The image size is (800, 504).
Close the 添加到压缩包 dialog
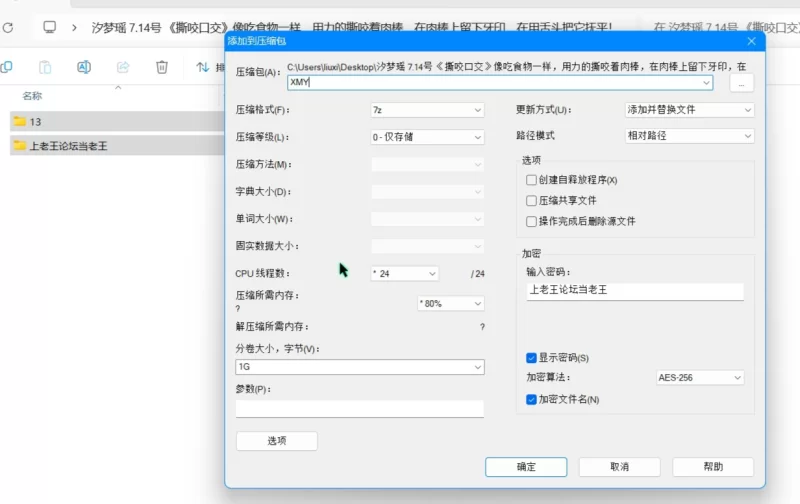(752, 41)
